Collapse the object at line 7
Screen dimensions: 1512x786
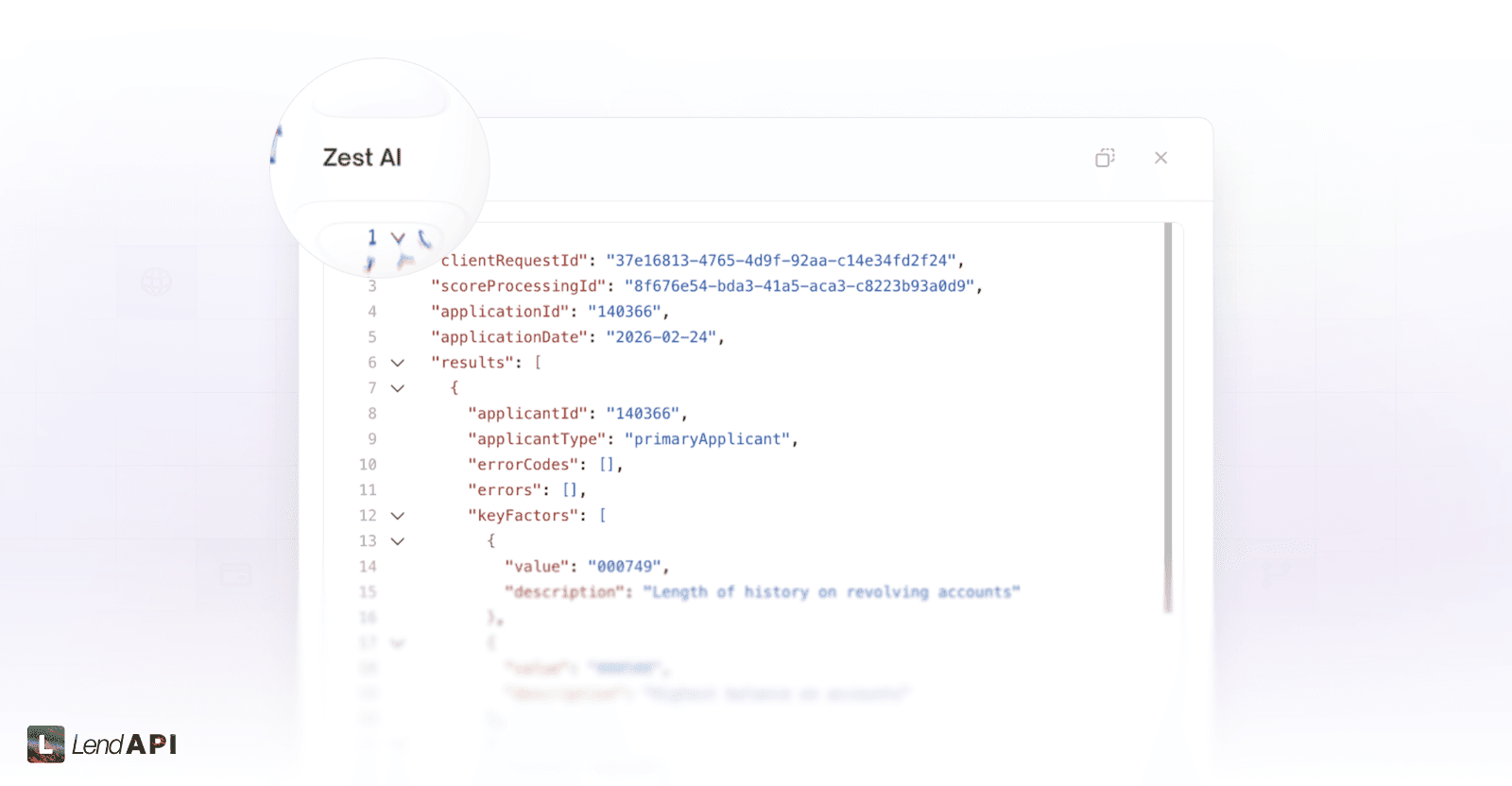click(x=398, y=387)
